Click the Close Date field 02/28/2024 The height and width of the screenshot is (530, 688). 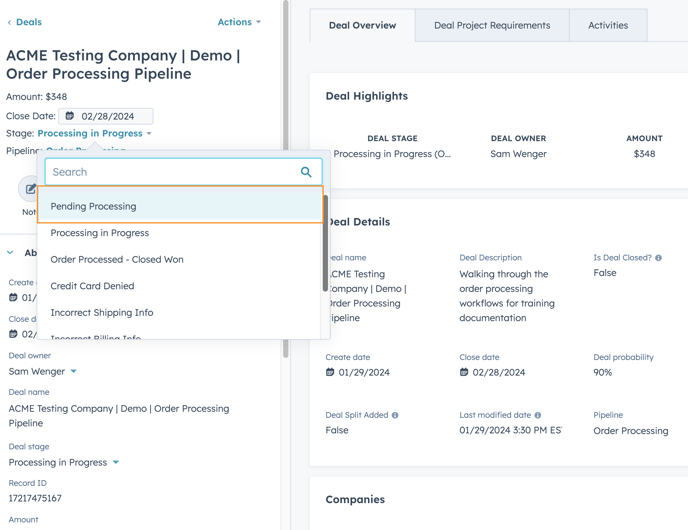pos(106,116)
